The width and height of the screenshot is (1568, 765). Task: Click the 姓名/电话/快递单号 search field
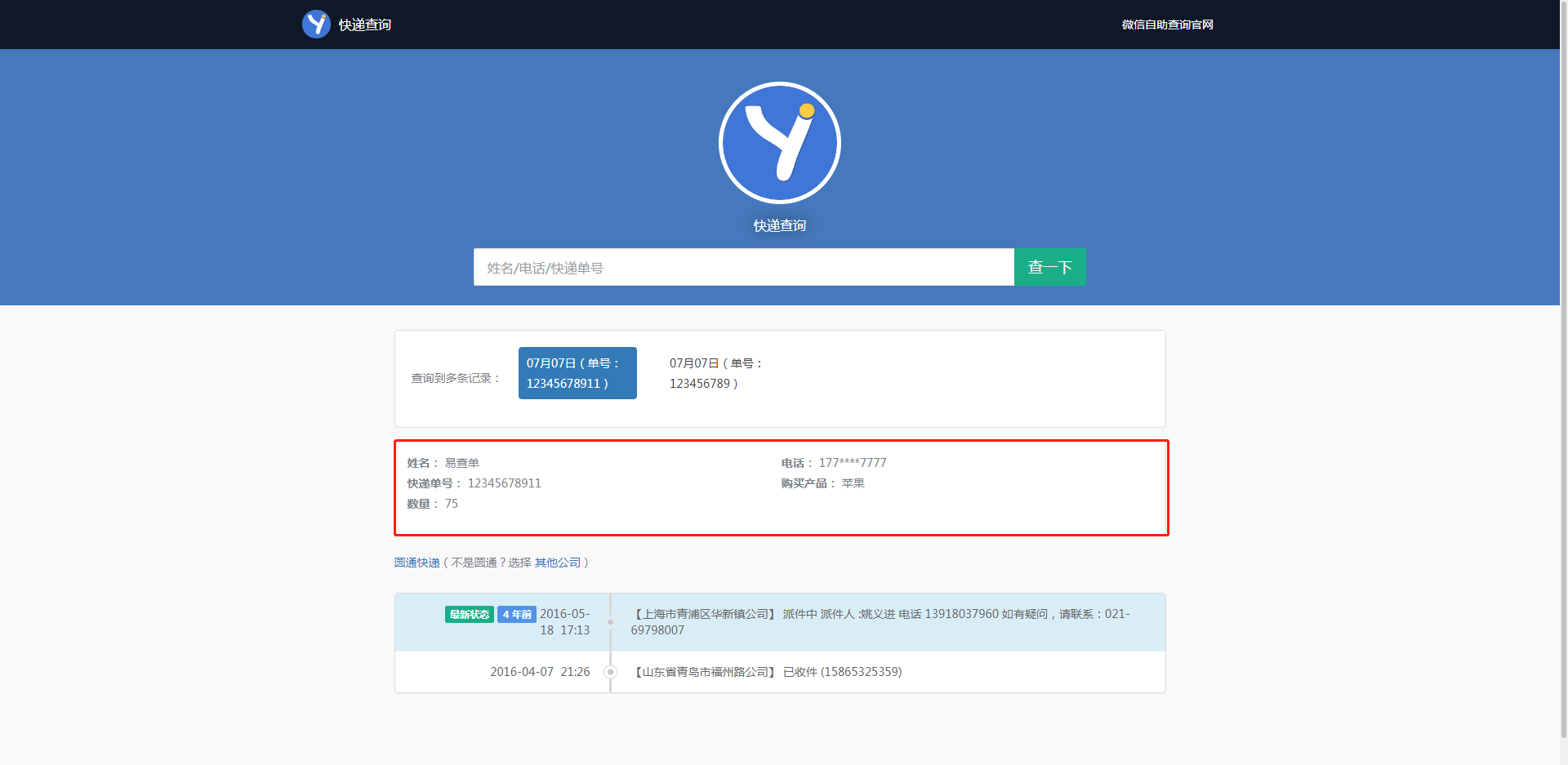pos(743,267)
